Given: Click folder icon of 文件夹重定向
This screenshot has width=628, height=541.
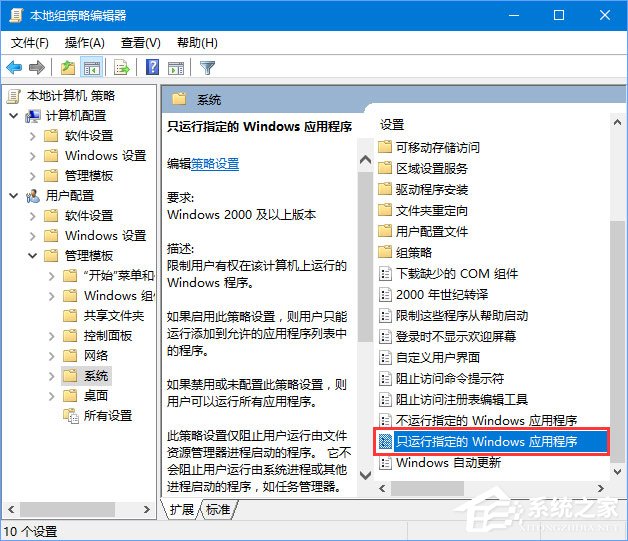Looking at the screenshot, I should [385, 210].
